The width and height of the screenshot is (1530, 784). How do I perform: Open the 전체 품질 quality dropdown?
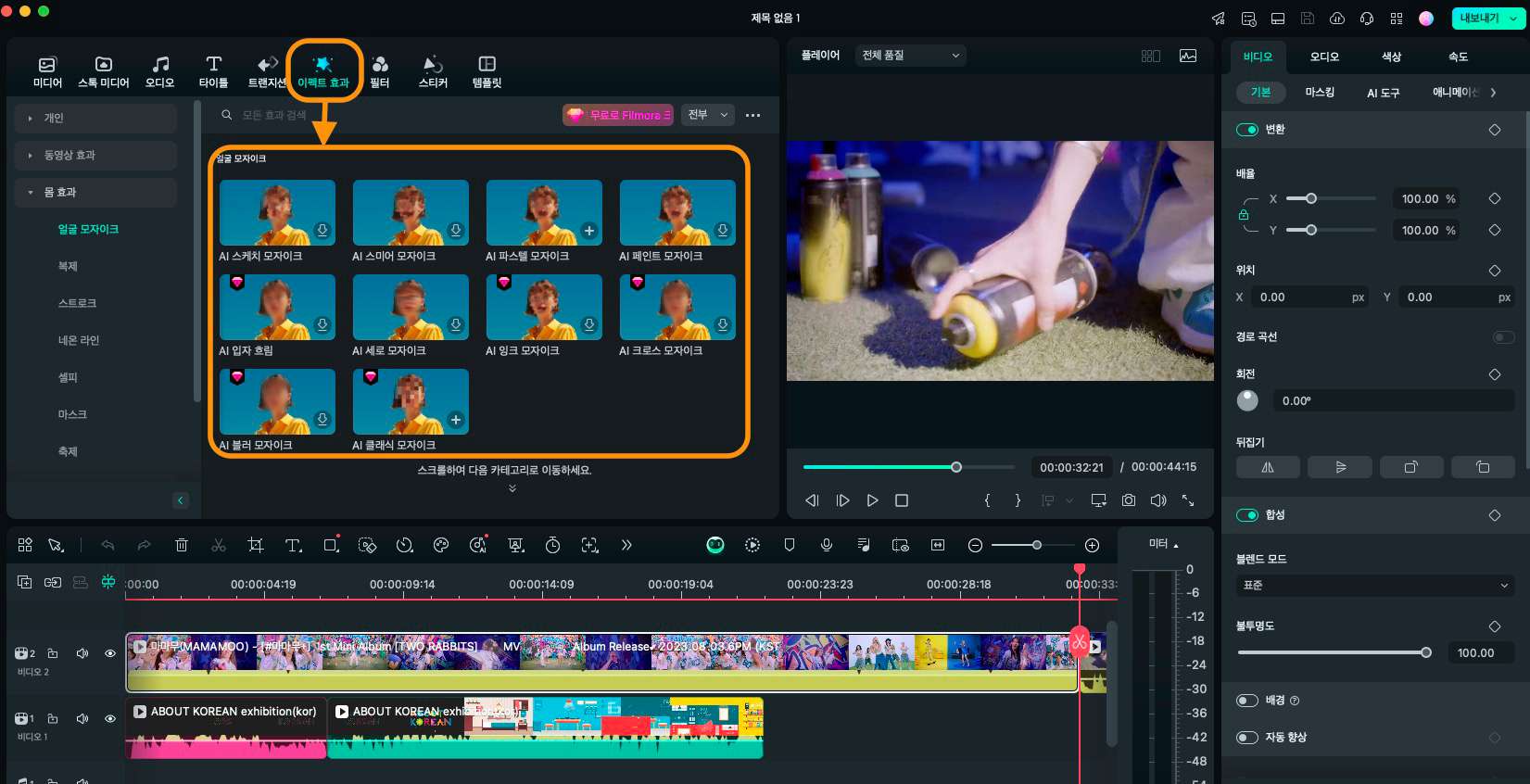tap(911, 56)
